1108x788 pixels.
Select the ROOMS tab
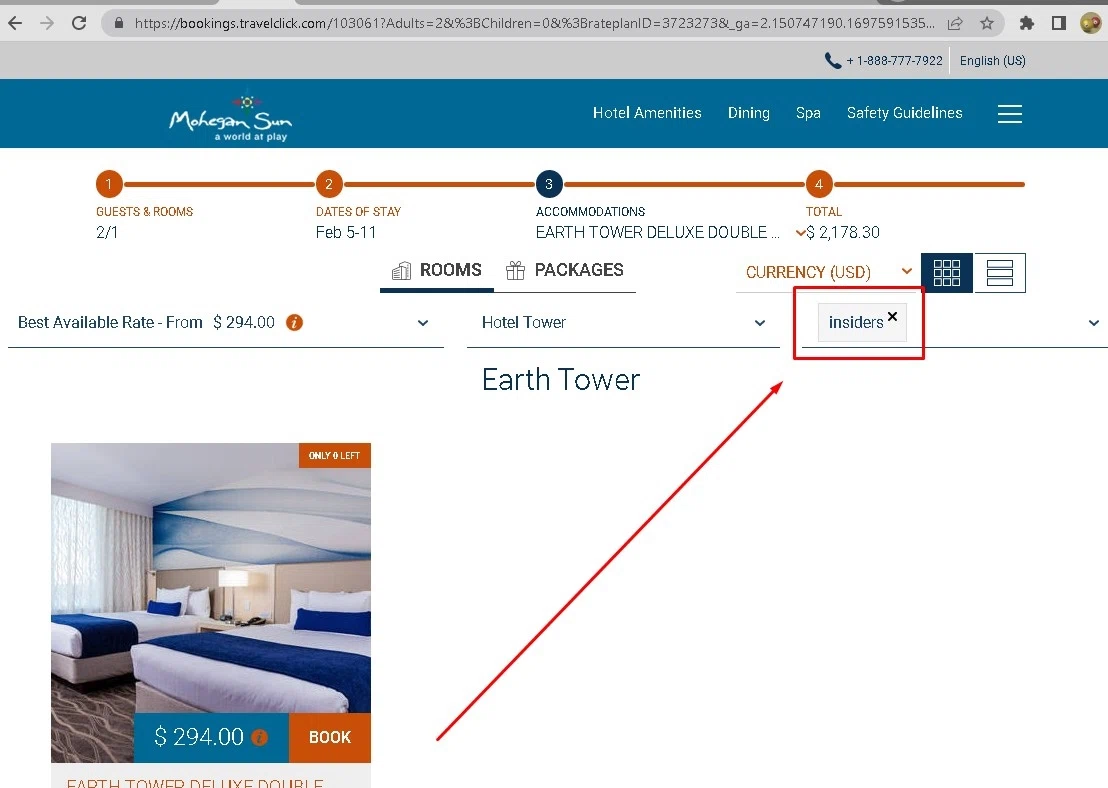click(437, 270)
